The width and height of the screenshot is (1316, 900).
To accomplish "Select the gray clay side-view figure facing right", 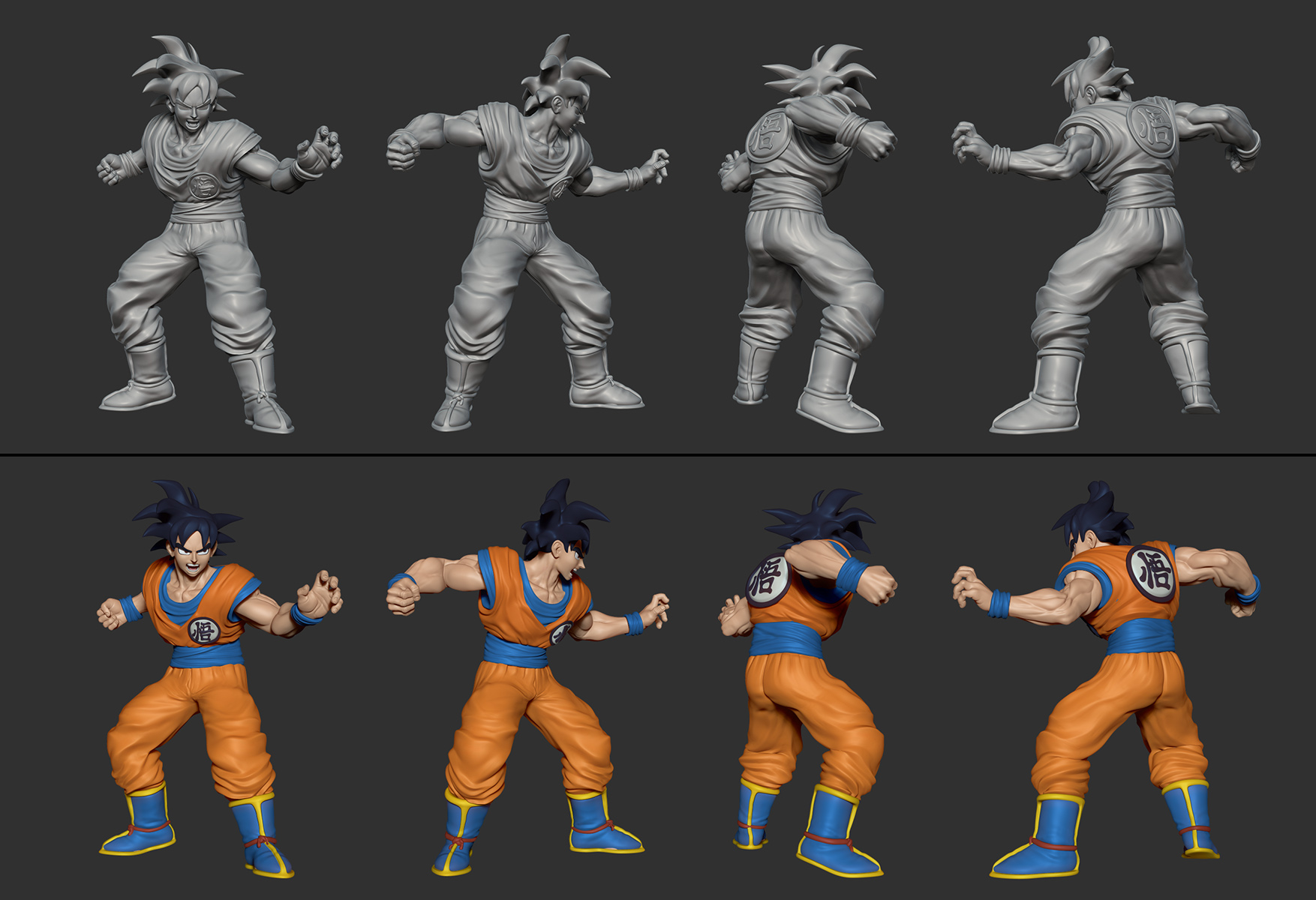I will 527,232.
